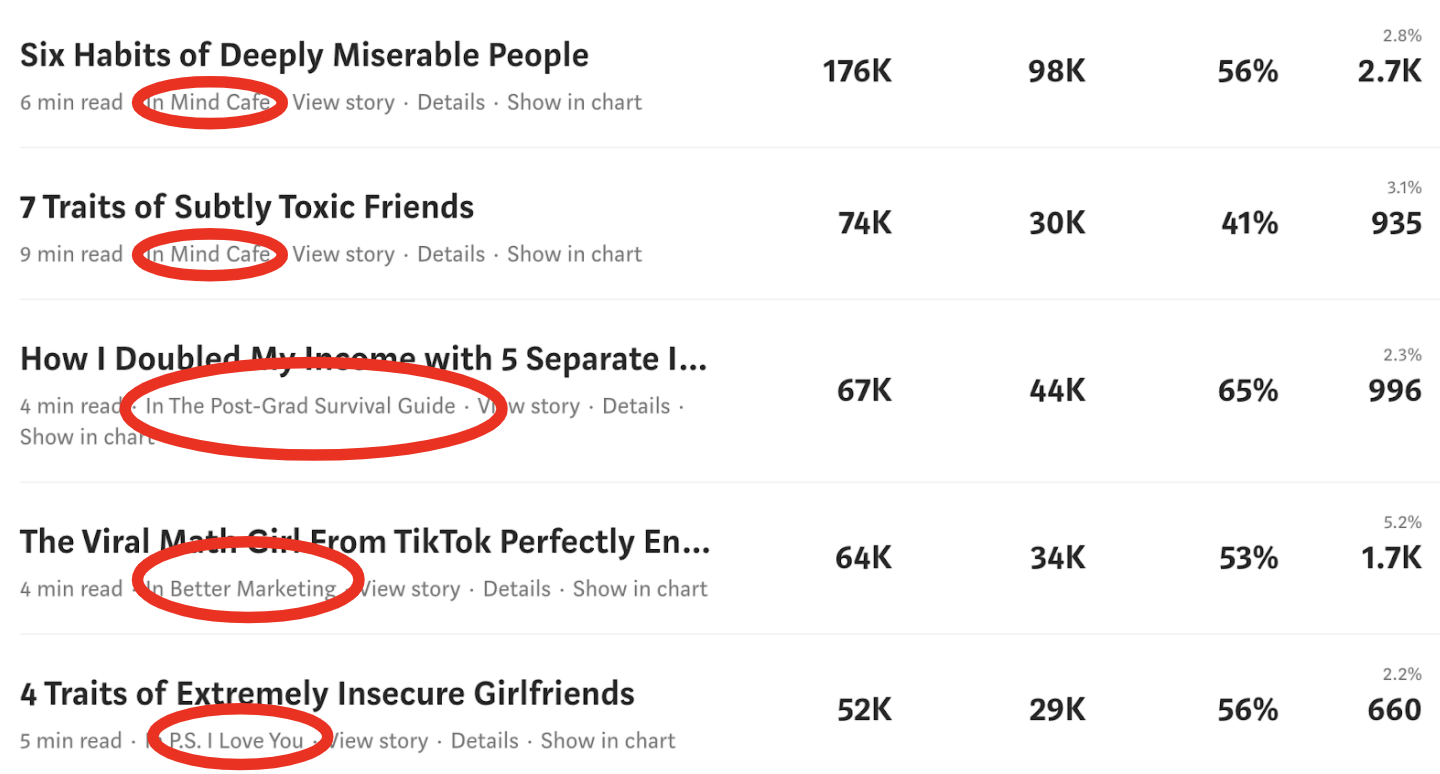This screenshot has height=774, width=1440.
Task: Open the Six Habits of Deeply Miserable People story title
Action: pyautogui.click(x=304, y=56)
